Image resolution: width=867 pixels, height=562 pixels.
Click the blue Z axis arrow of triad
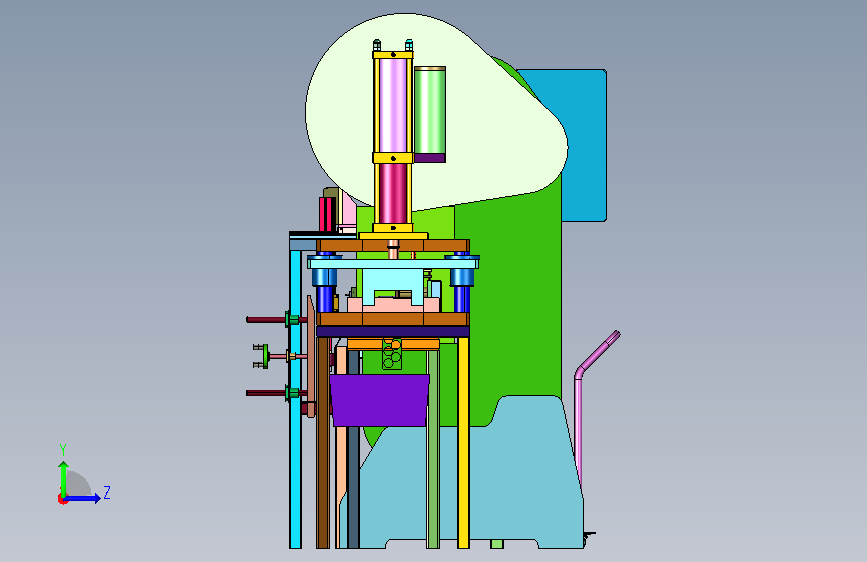83,498
